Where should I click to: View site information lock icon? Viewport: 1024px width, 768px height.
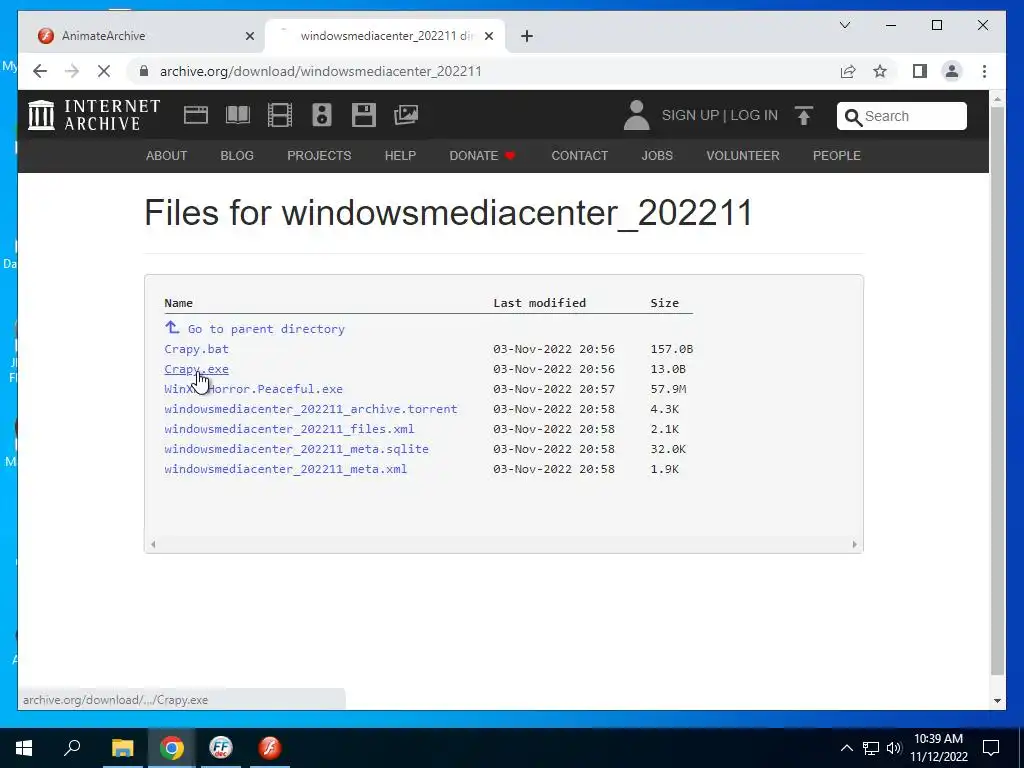[144, 71]
